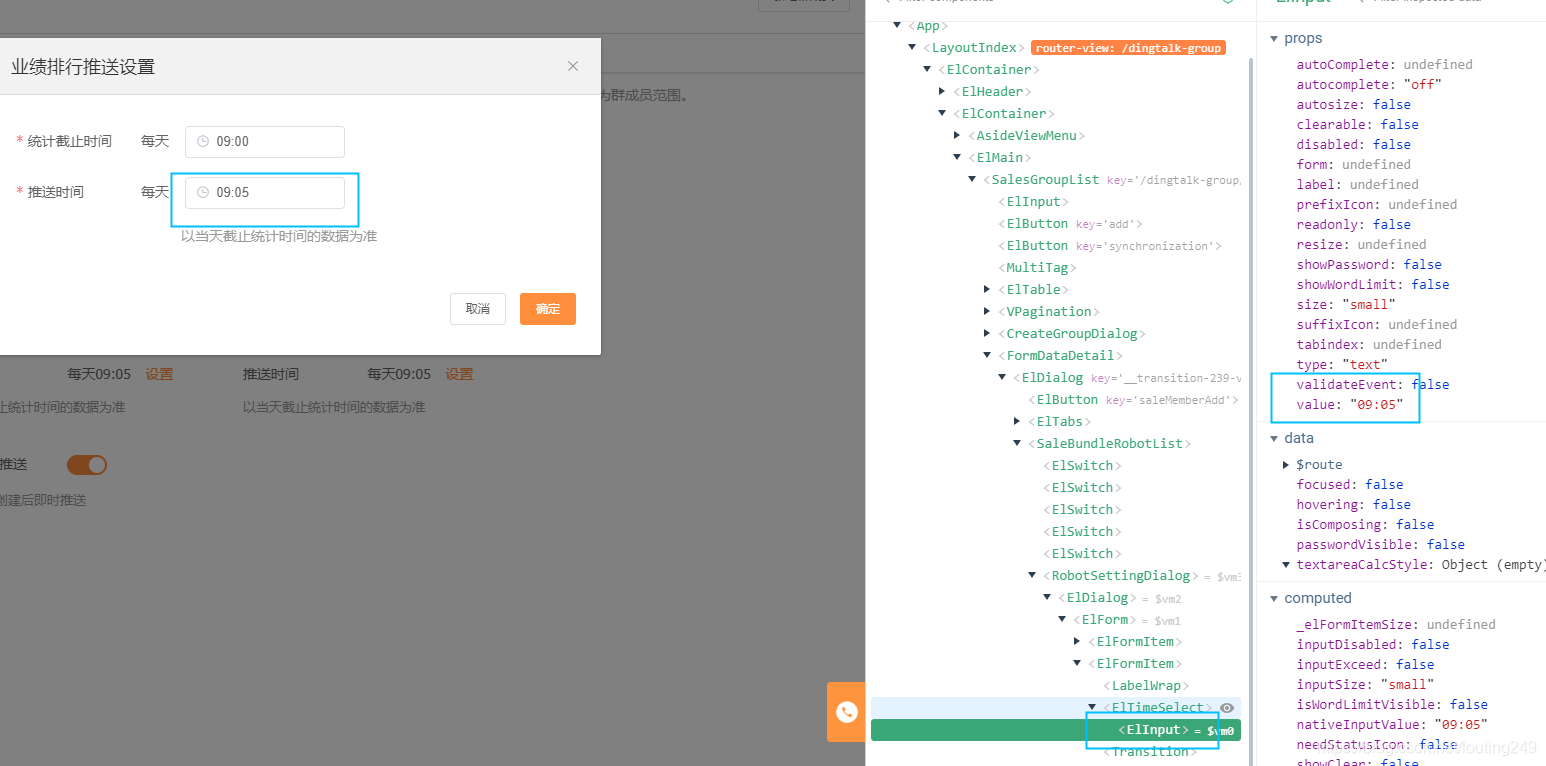The height and width of the screenshot is (766, 1546).
Task: Select ElDialog with key '__transition-239'
Action: [x=1126, y=378]
